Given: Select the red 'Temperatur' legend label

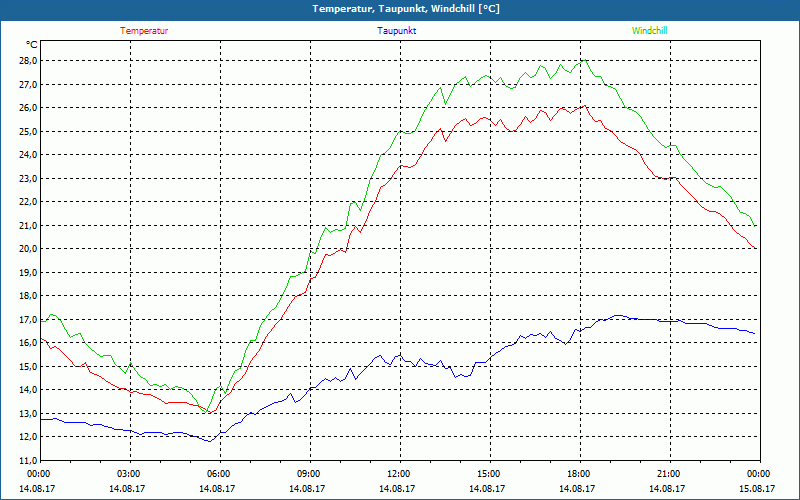Looking at the screenshot, I should [144, 31].
